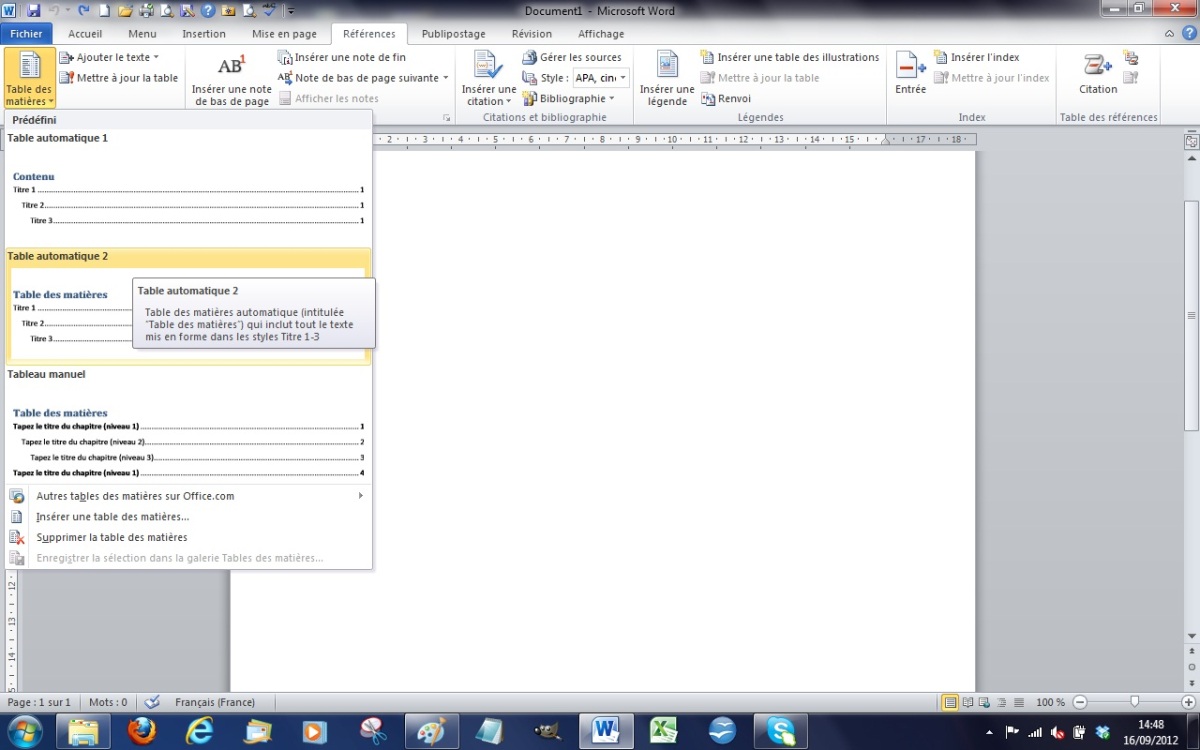Viewport: 1200px width, 750px height.
Task: Open the Insérer une citation dropdown
Action: [488, 78]
